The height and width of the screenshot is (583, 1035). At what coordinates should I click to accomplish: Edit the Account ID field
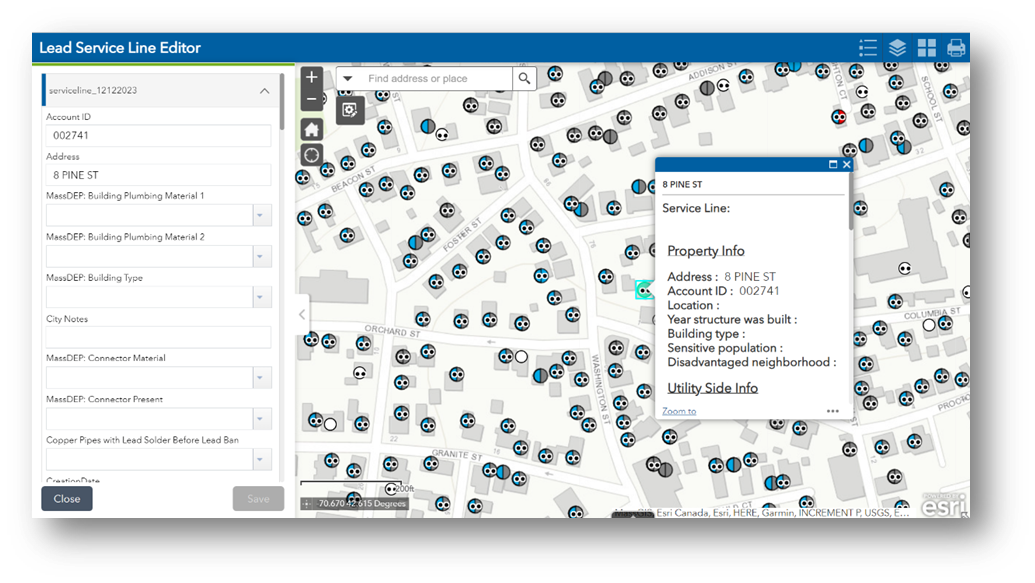(158, 135)
